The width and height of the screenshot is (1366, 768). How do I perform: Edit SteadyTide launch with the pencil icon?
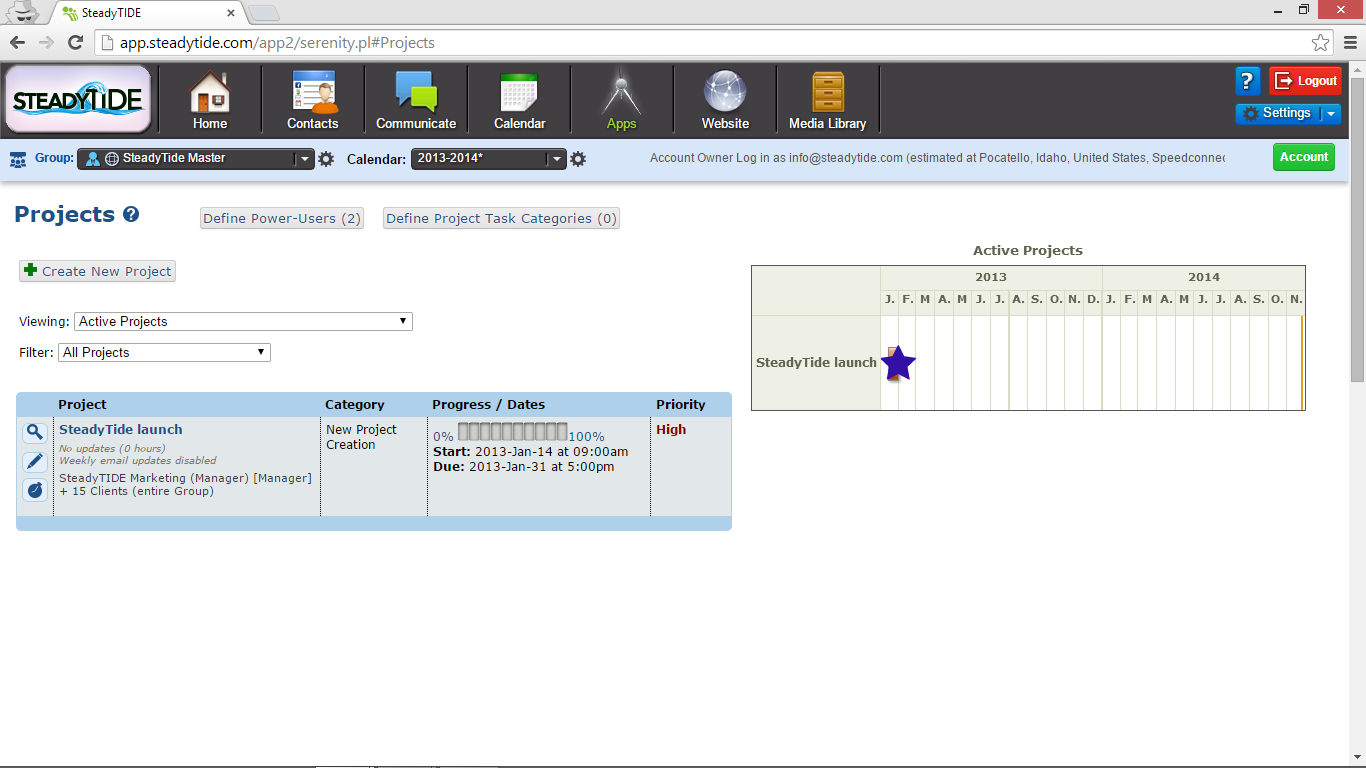coord(35,461)
